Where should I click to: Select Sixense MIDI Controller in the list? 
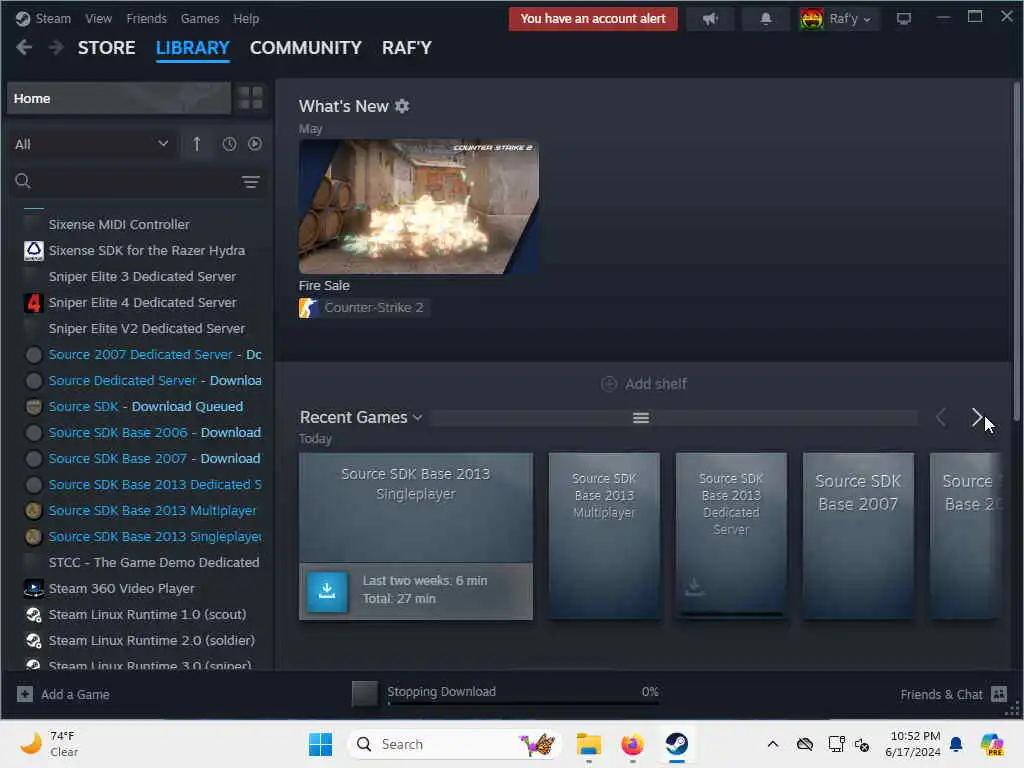tap(119, 224)
